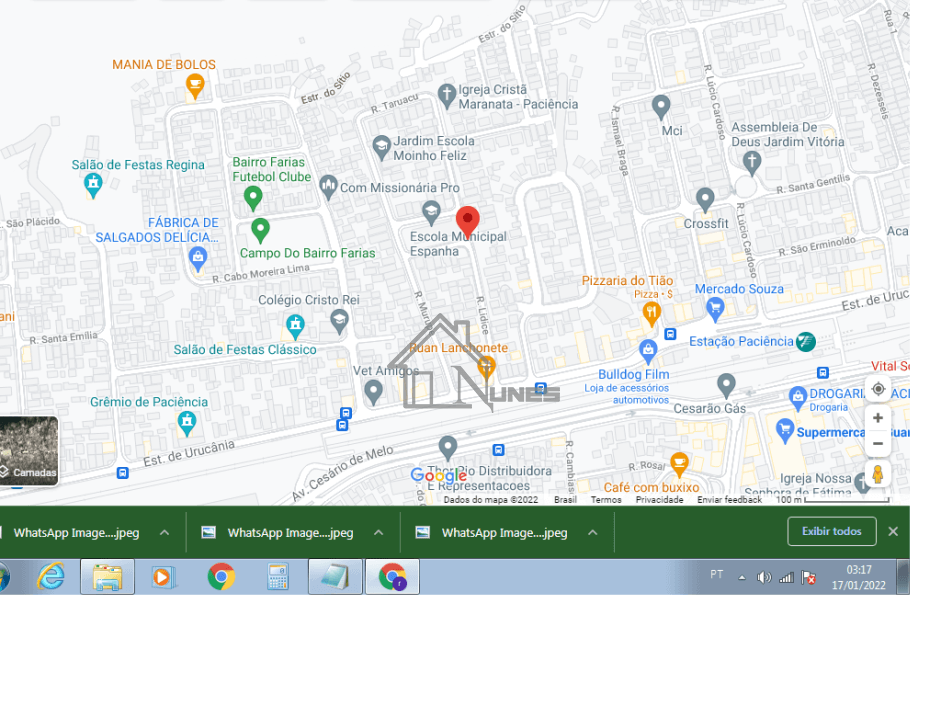Screen dimensions: 941x706
Task: Open the Calculator from the taskbar
Action: click(x=277, y=577)
